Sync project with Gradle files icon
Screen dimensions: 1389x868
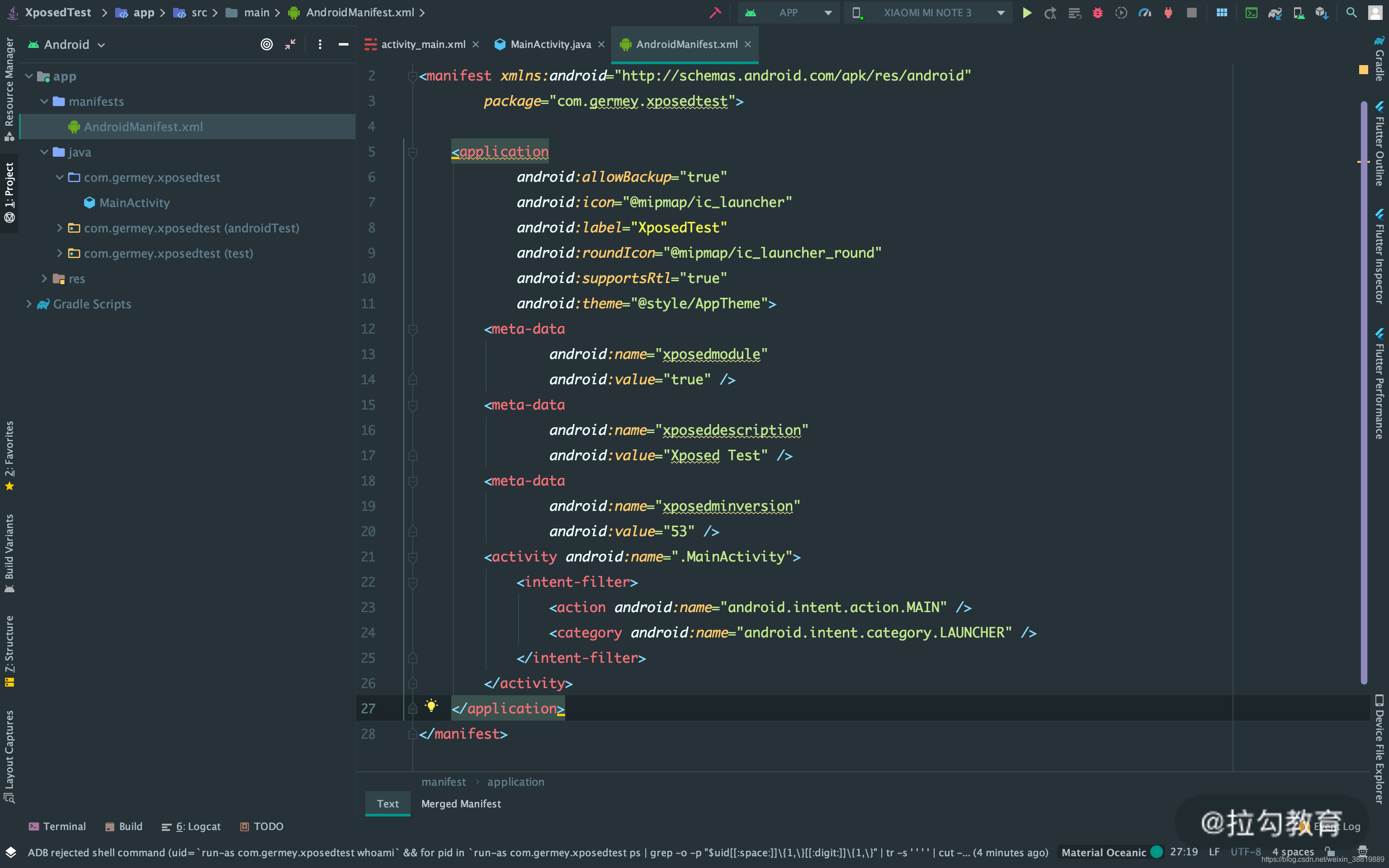point(1275,13)
